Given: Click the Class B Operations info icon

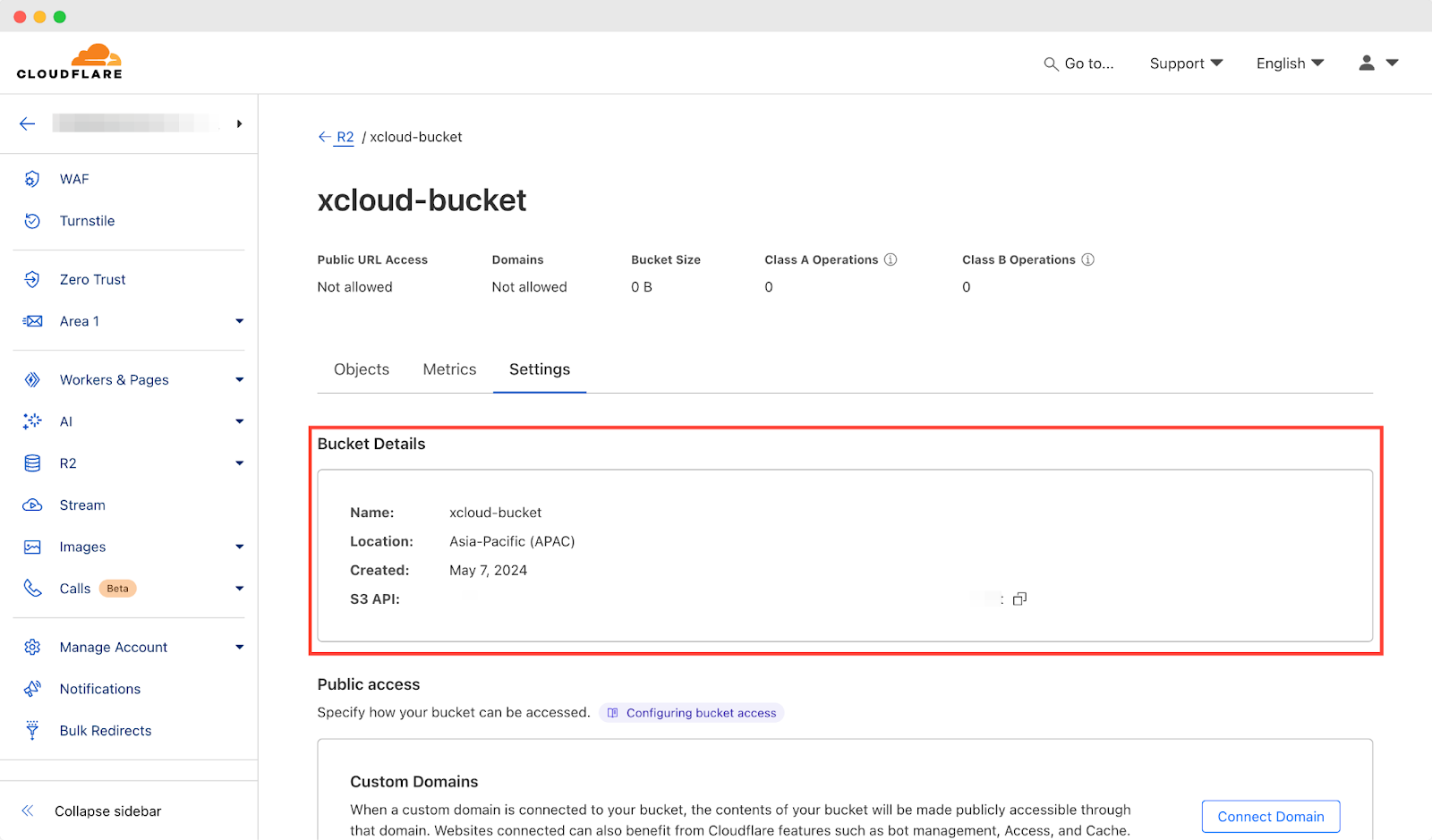Looking at the screenshot, I should click(x=1087, y=259).
